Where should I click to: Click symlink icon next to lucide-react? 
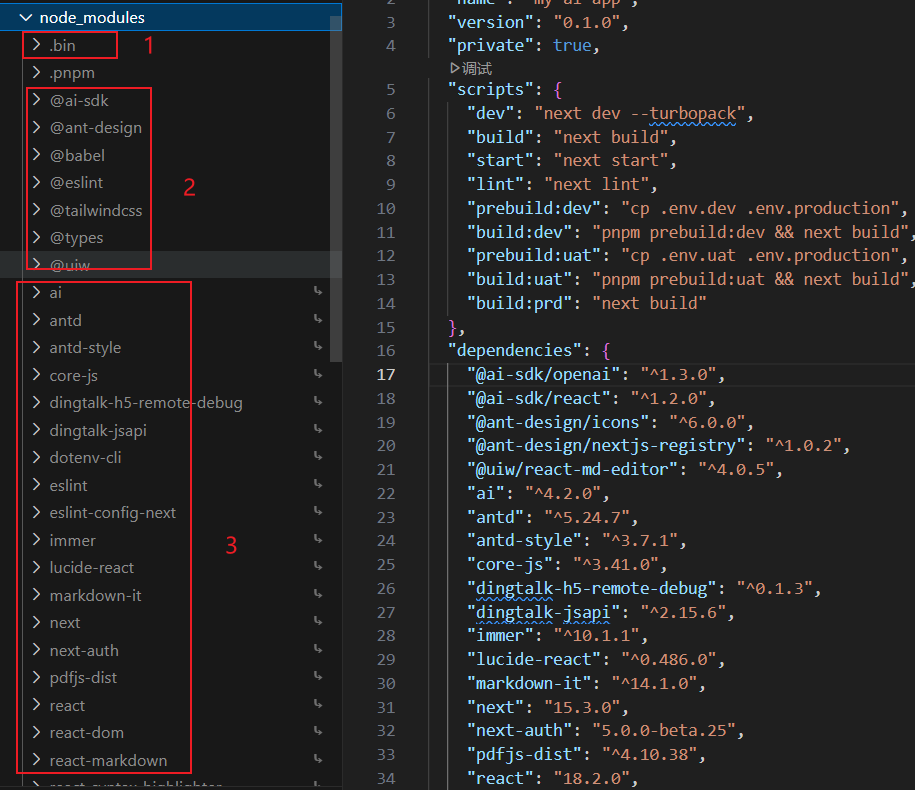pyautogui.click(x=318, y=568)
